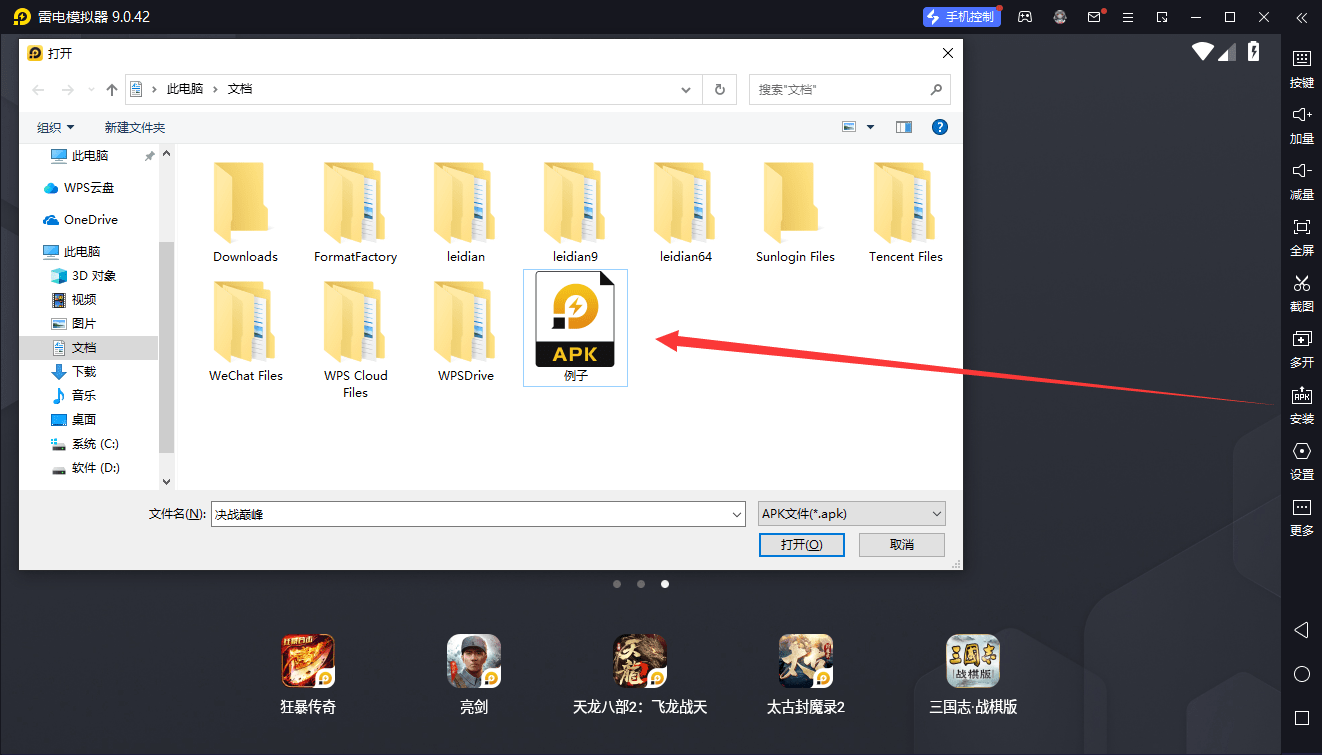Tap the Android back triangle button
This screenshot has width=1322, height=755.
pyautogui.click(x=1301, y=630)
